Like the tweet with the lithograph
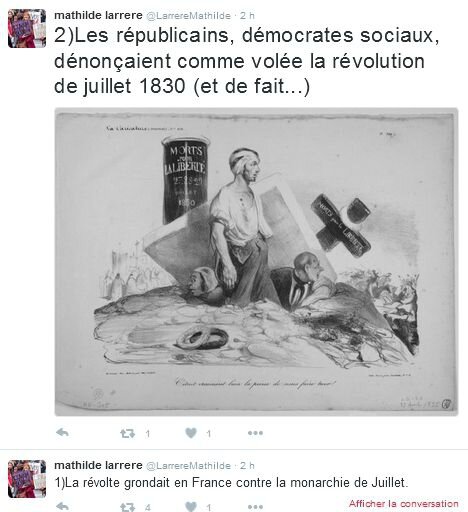Screen dimensions: 468x512 click(191, 433)
